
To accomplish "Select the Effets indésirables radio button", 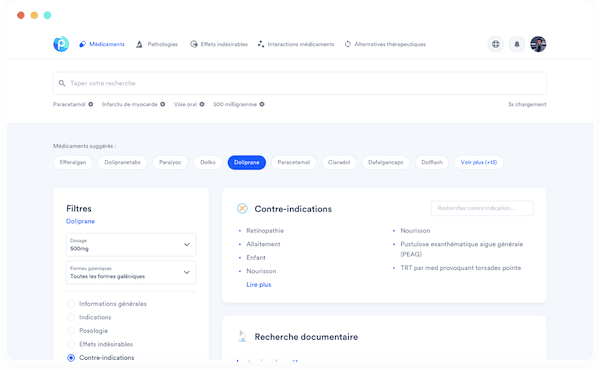I will pos(71,344).
